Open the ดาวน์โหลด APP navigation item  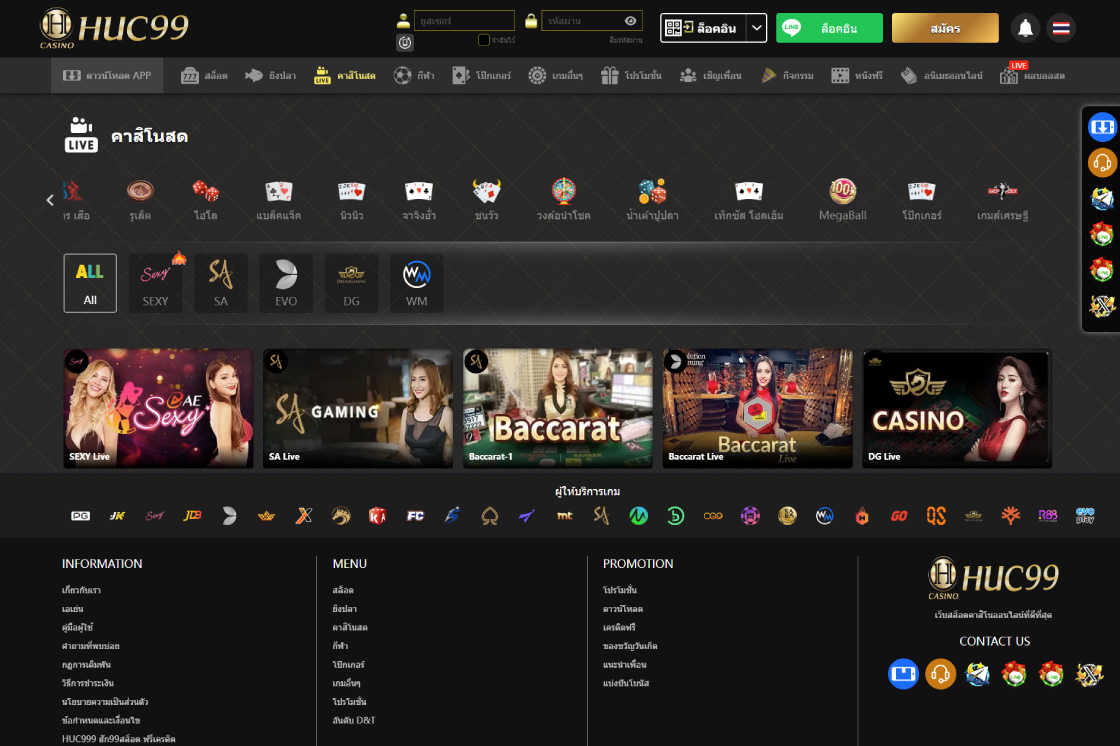point(107,75)
